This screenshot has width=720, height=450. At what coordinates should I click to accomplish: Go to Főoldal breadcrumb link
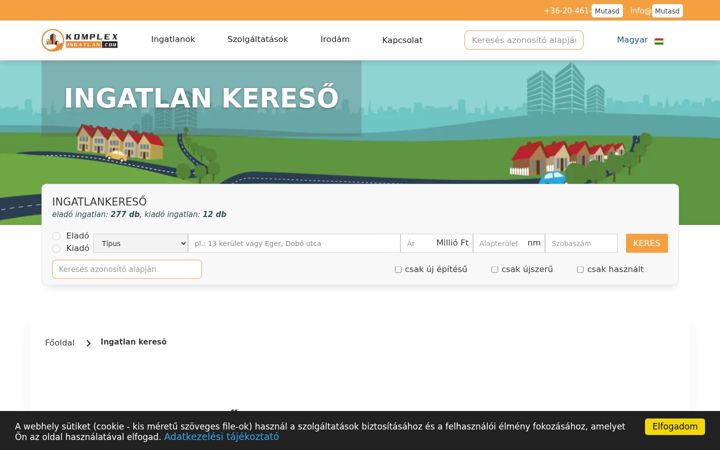(60, 343)
